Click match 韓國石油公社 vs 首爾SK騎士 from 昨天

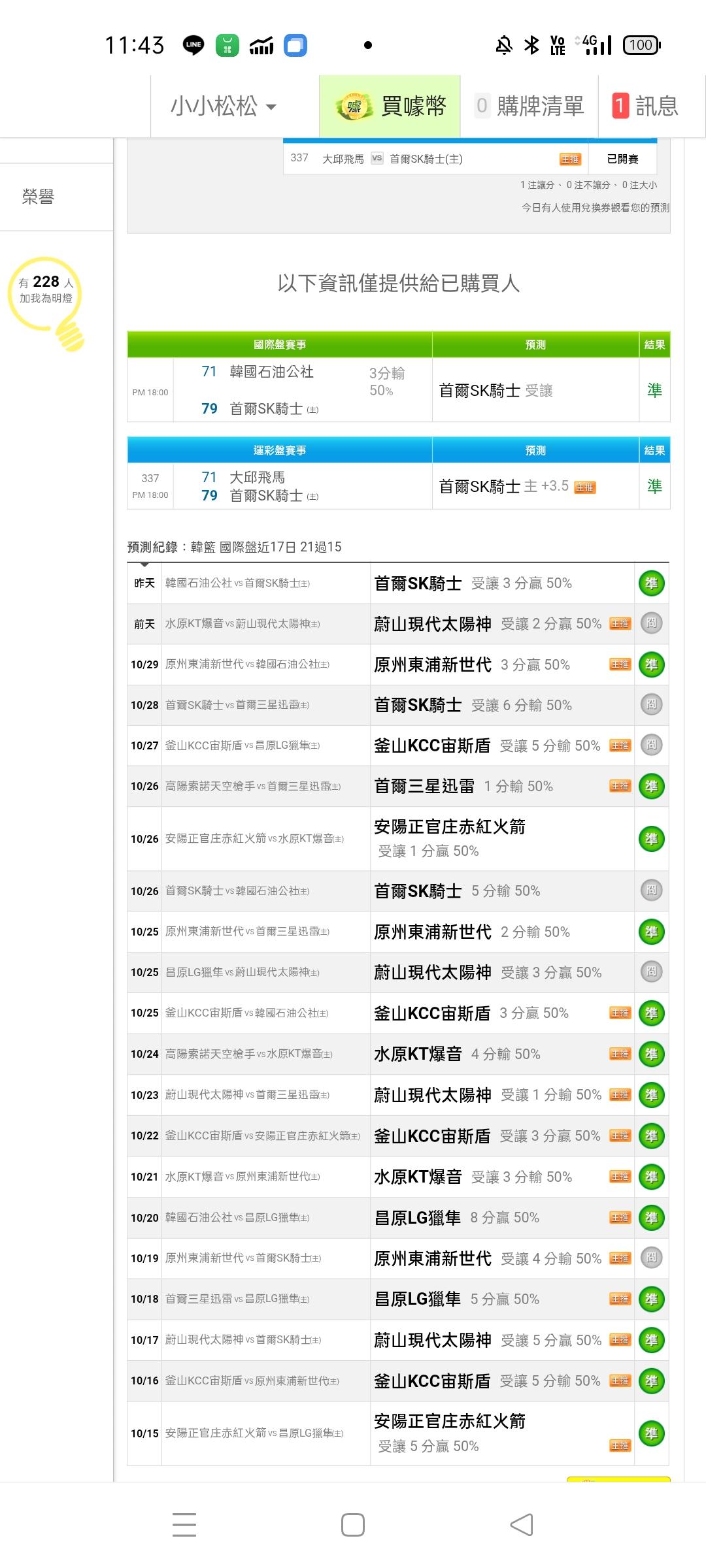tap(238, 583)
